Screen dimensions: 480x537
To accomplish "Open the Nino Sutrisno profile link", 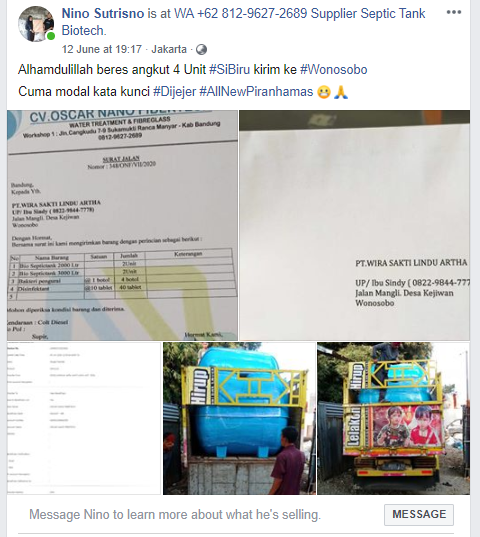I will 103,14.
